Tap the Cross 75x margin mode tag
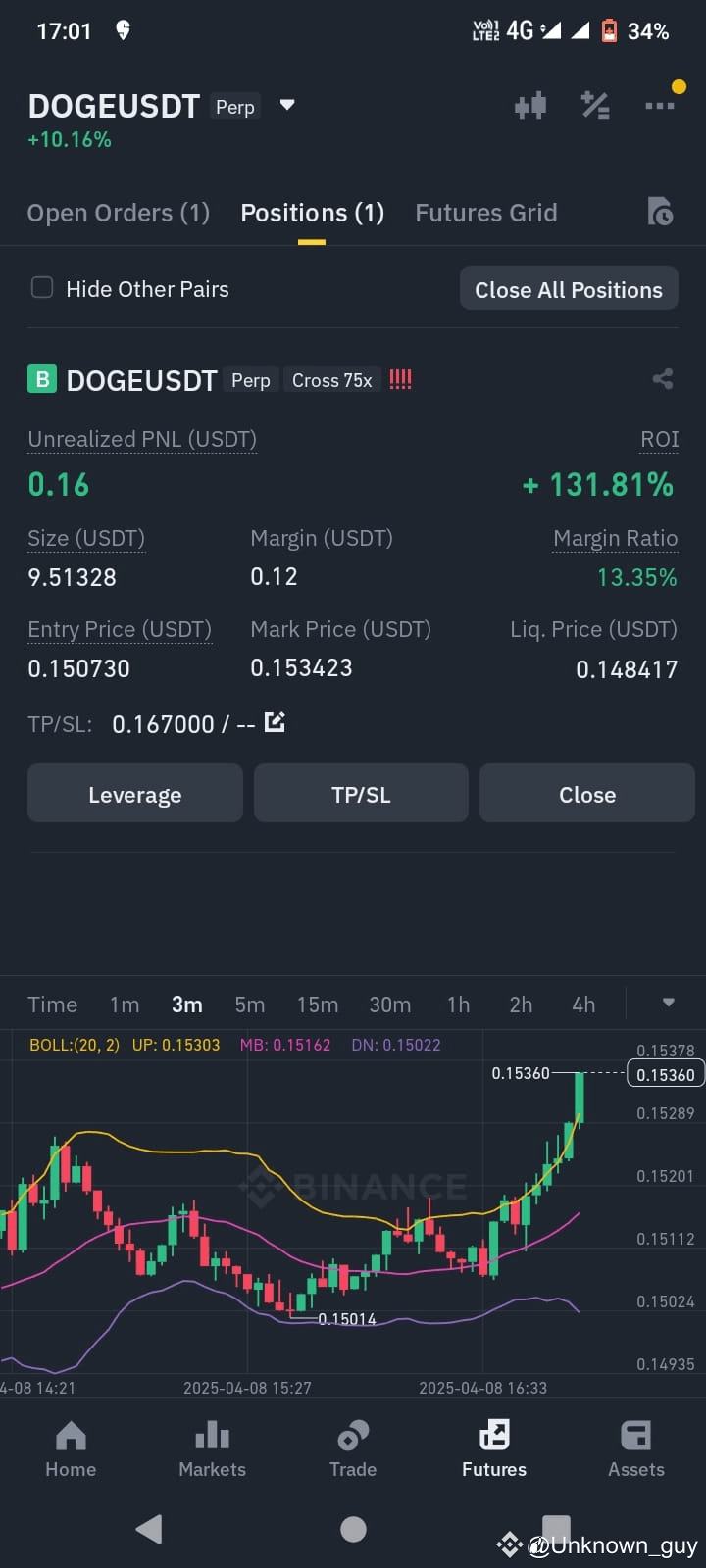Screen dimensions: 706x1568 click(x=332, y=380)
